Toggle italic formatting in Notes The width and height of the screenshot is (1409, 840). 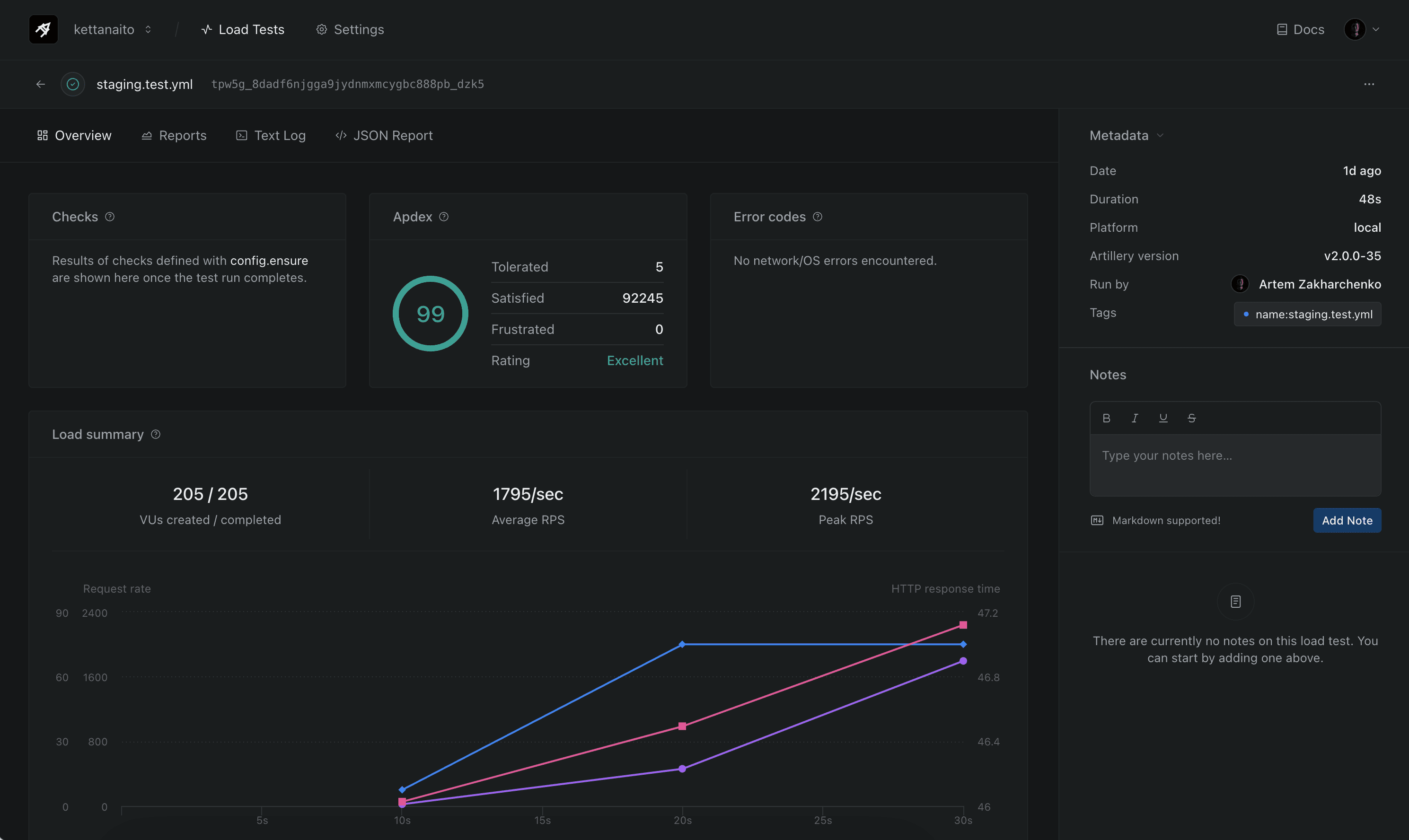point(1135,418)
